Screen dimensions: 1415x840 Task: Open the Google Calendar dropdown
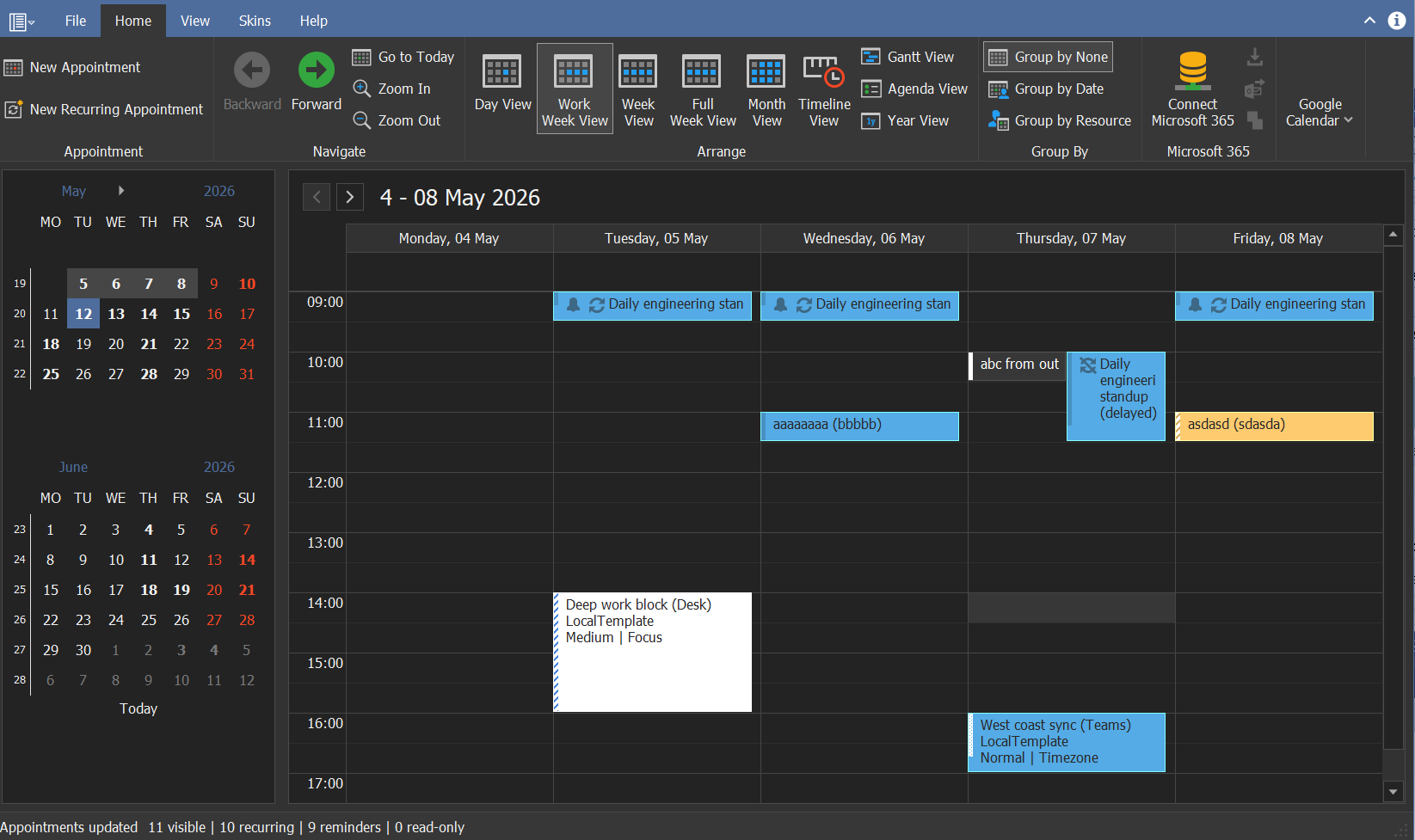pos(1320,112)
